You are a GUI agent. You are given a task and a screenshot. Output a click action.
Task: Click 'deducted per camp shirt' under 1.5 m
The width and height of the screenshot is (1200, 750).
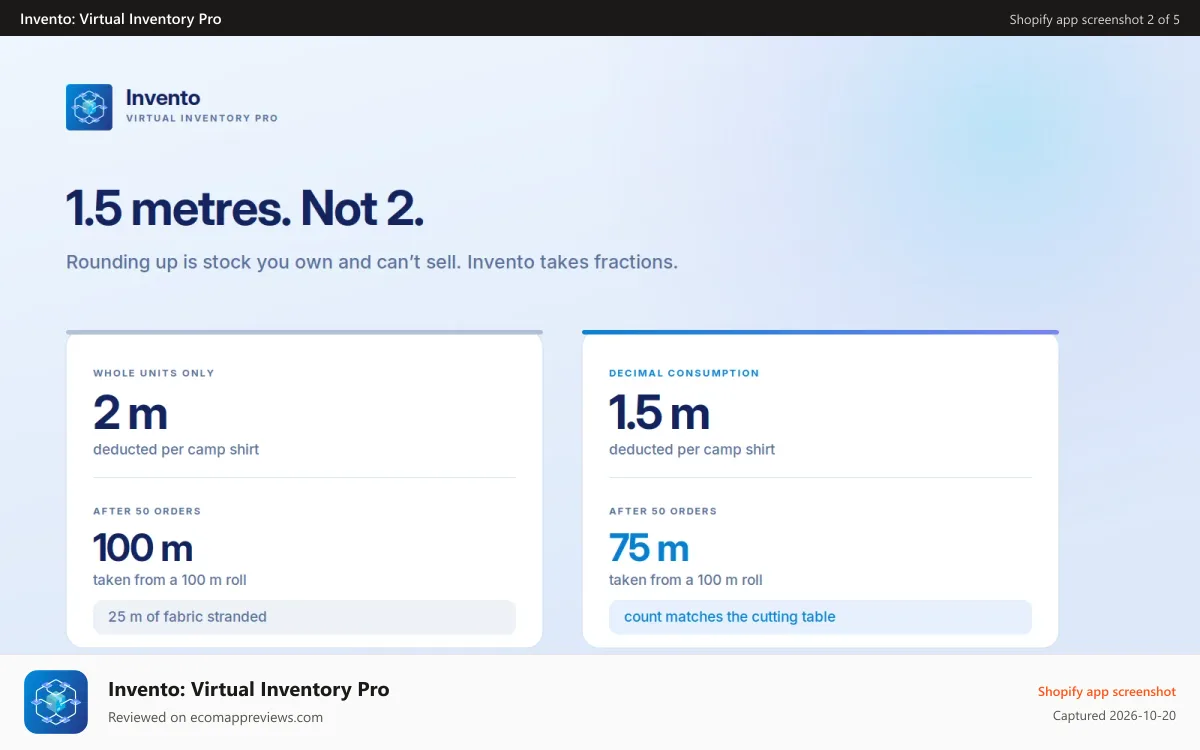click(x=692, y=449)
